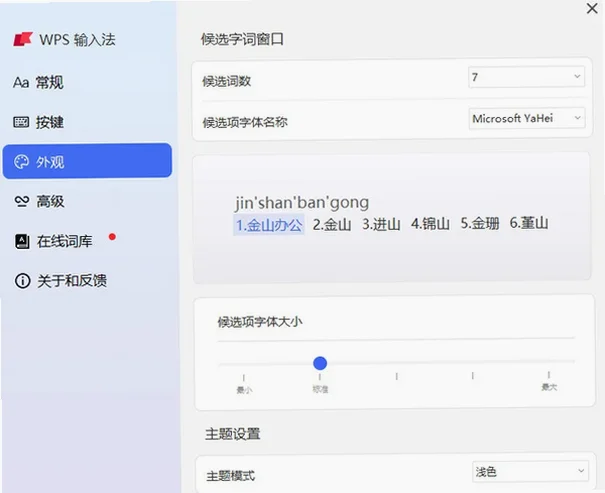The height and width of the screenshot is (493, 605).
Task: Select candidate 4.锦山 in preview
Action: pyautogui.click(x=430, y=224)
